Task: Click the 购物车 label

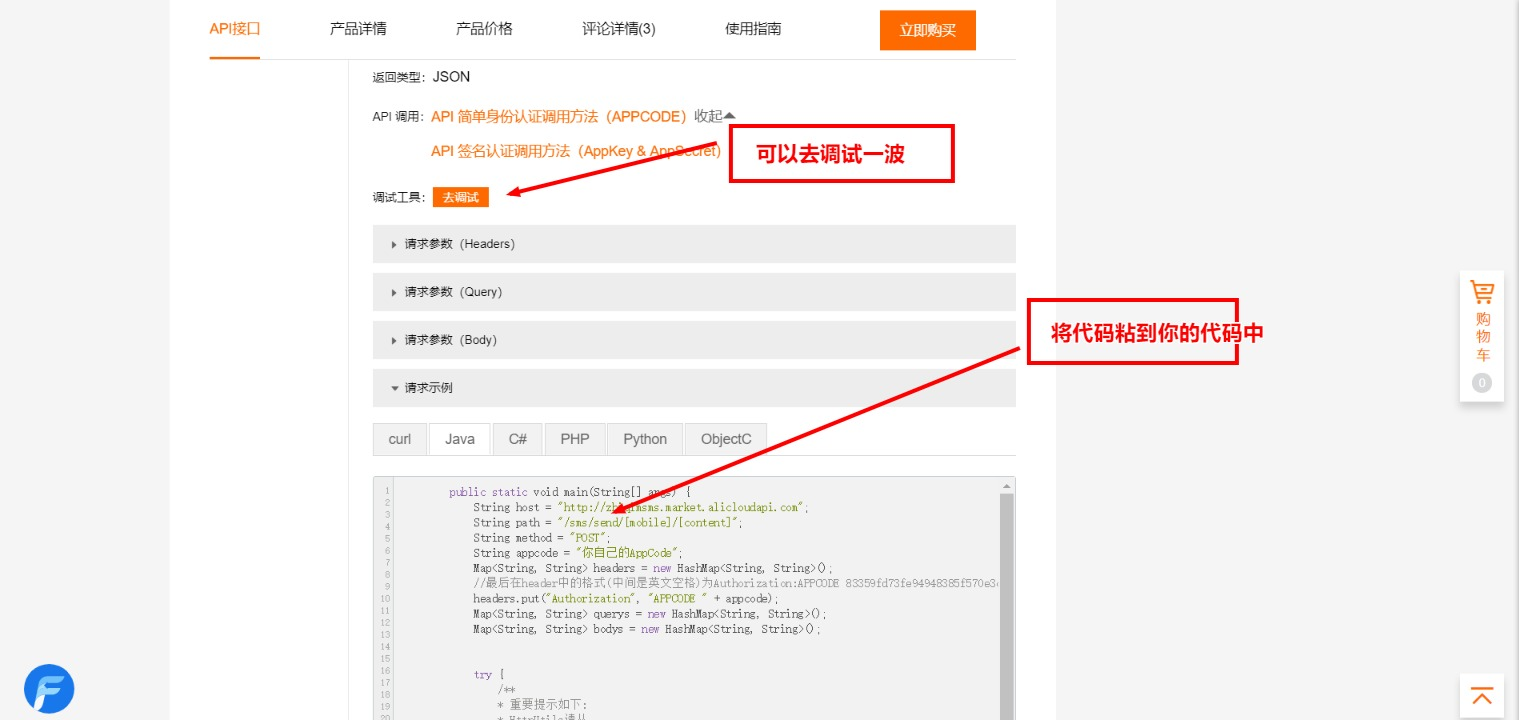Action: 1482,337
